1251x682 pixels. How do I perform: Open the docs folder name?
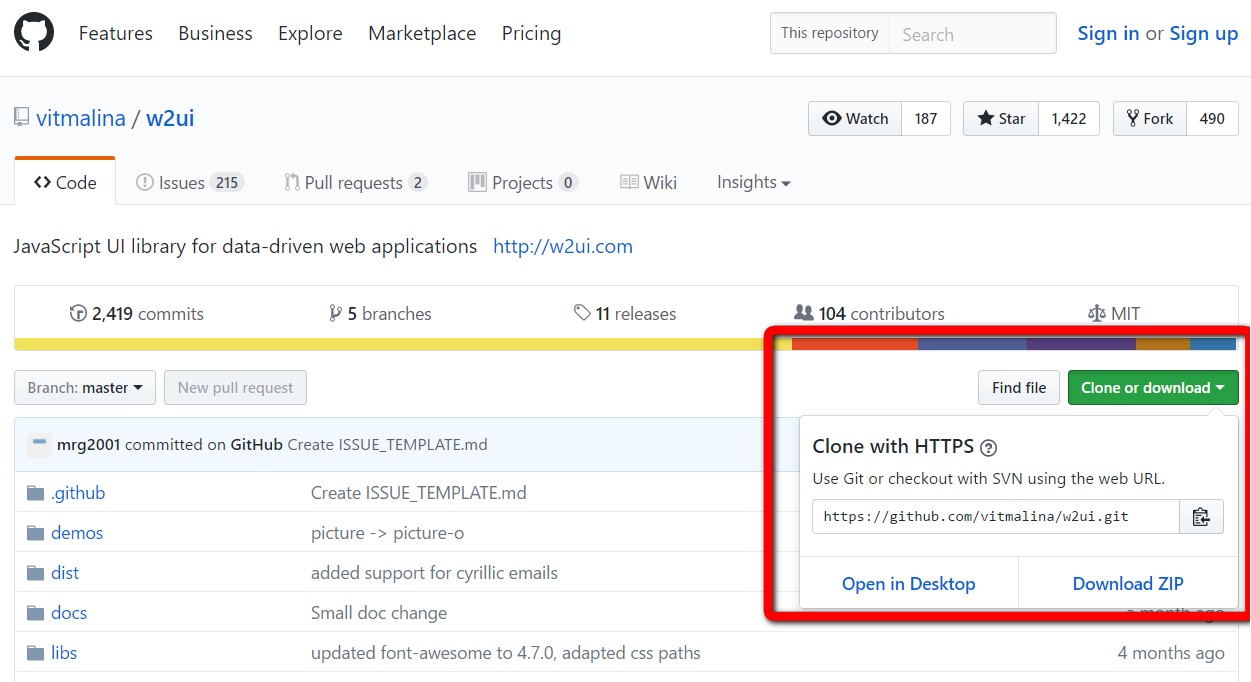click(x=69, y=613)
